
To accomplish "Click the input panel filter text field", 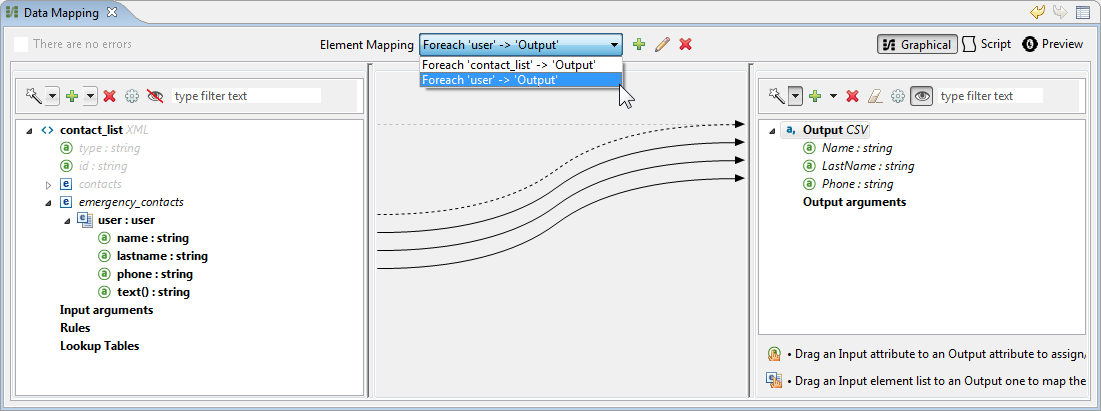I will (x=246, y=96).
